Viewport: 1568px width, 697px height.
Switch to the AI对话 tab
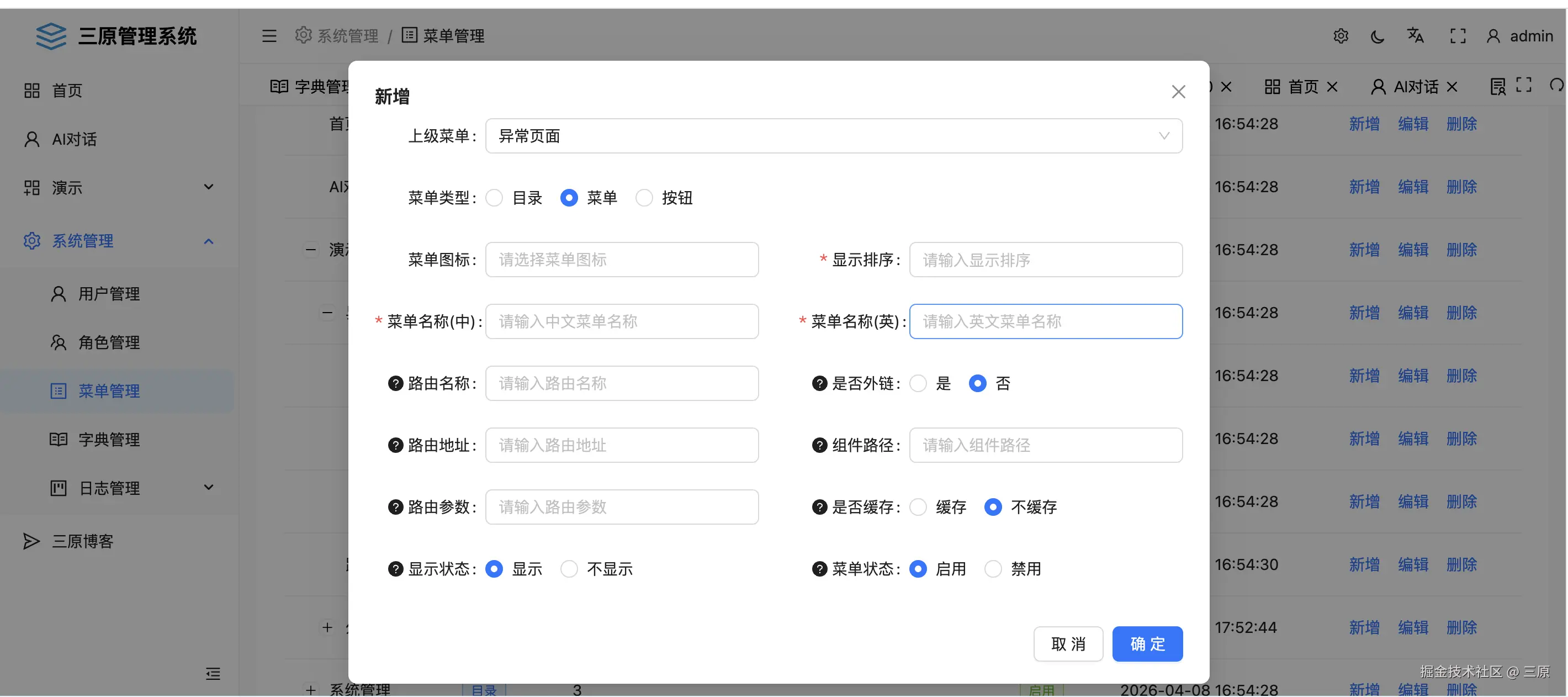pyautogui.click(x=1415, y=87)
